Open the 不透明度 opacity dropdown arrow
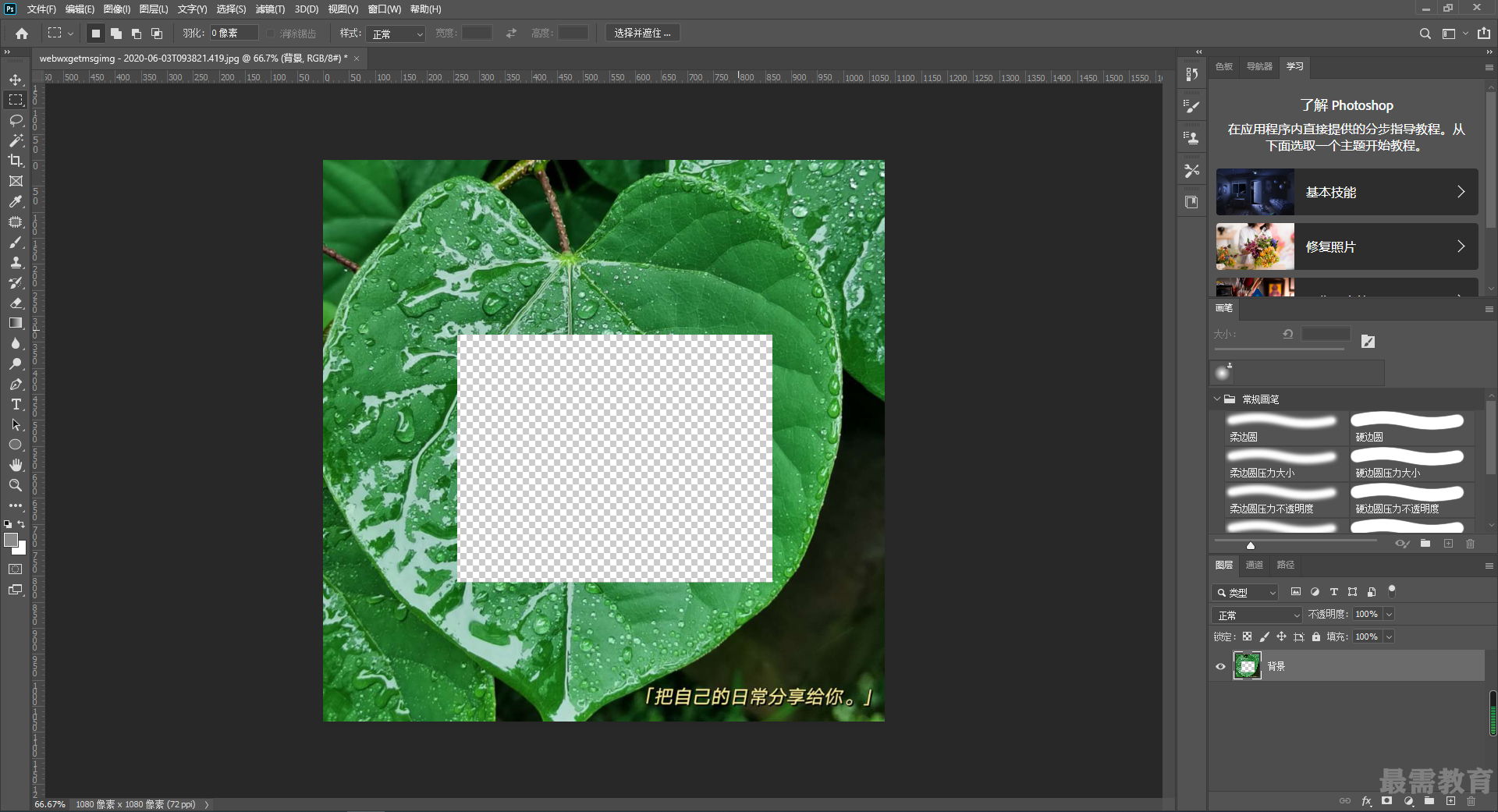The width and height of the screenshot is (1498, 812). point(1389,615)
